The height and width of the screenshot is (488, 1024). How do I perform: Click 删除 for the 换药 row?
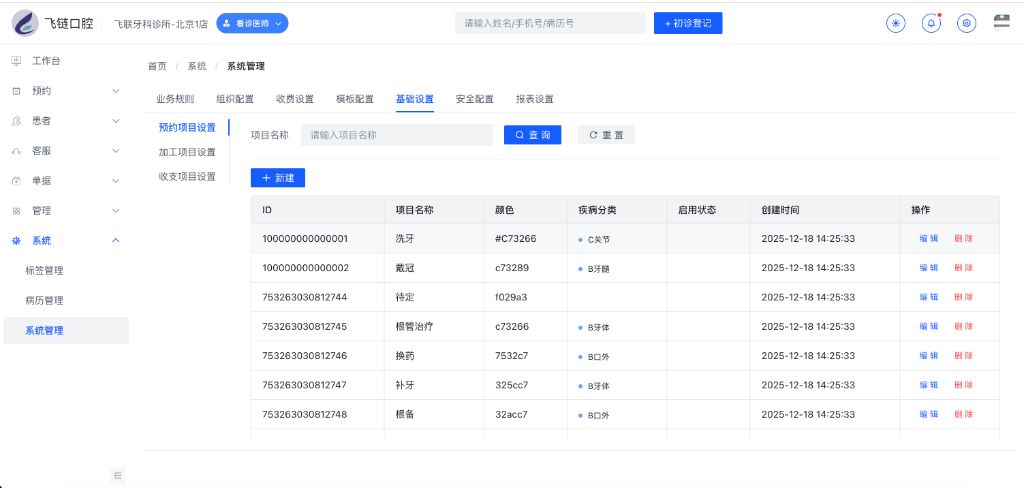[963, 356]
